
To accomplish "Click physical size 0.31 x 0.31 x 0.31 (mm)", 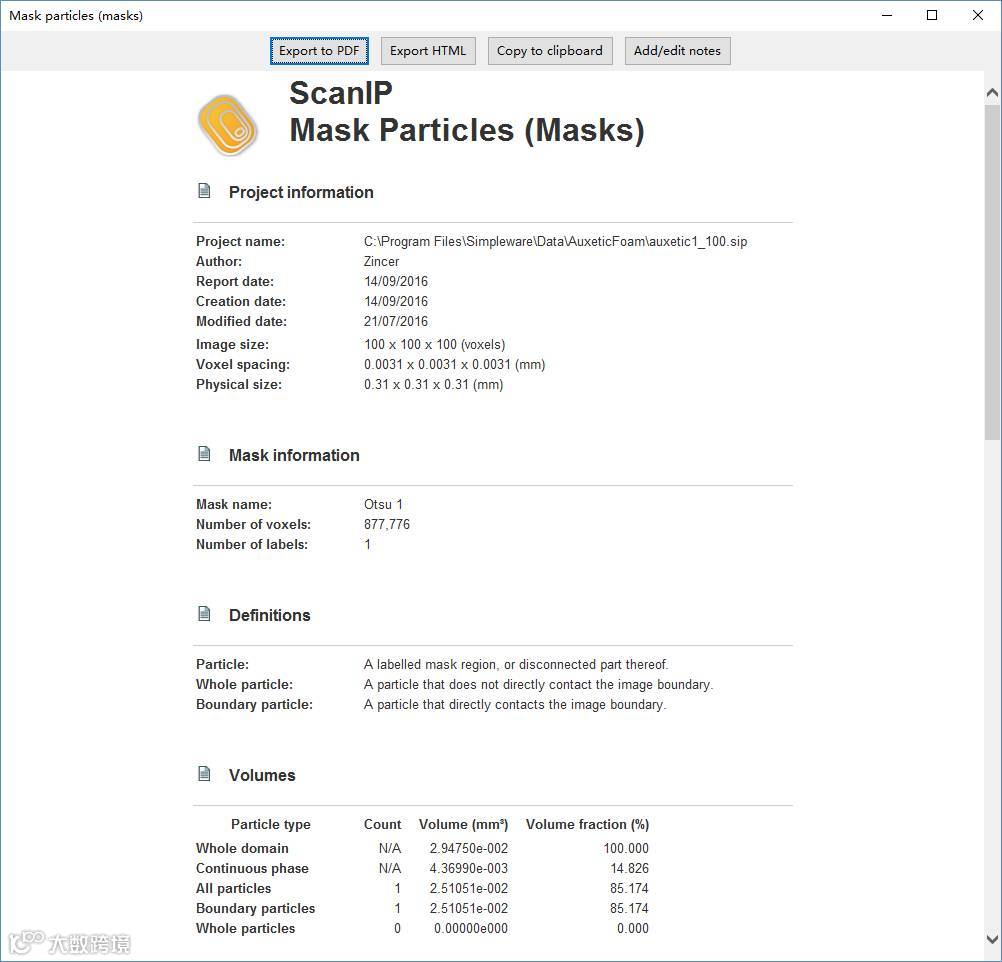I will coord(434,384).
